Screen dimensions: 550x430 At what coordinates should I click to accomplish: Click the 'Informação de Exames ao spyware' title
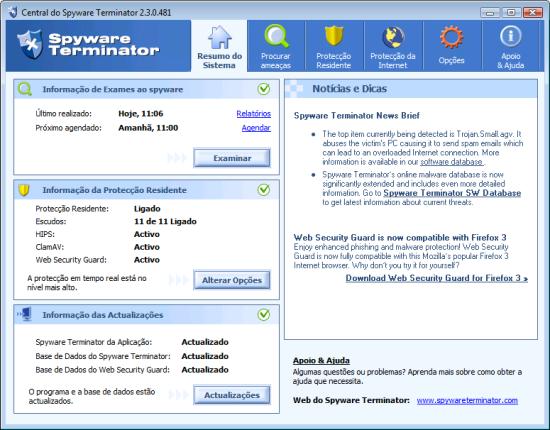113,89
